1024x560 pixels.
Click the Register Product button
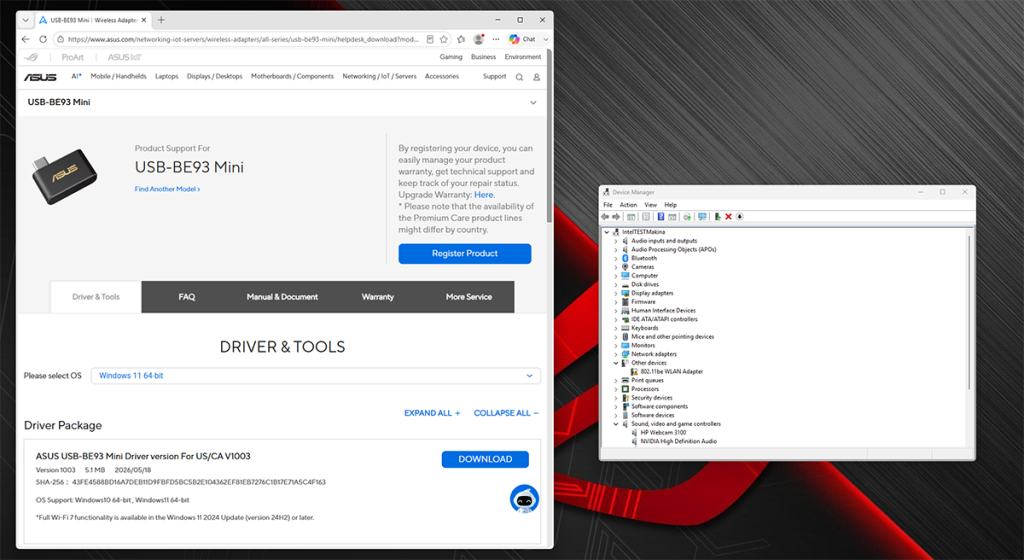465,253
